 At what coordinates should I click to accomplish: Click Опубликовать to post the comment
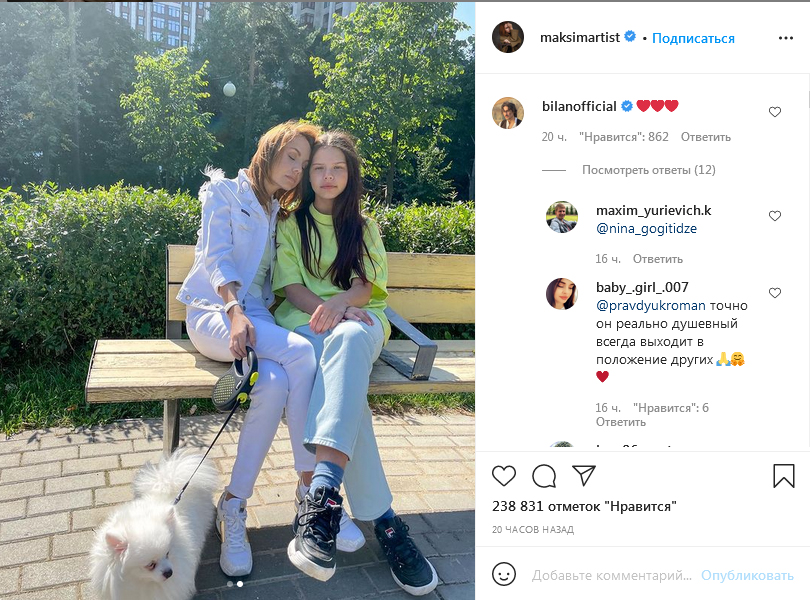point(747,575)
